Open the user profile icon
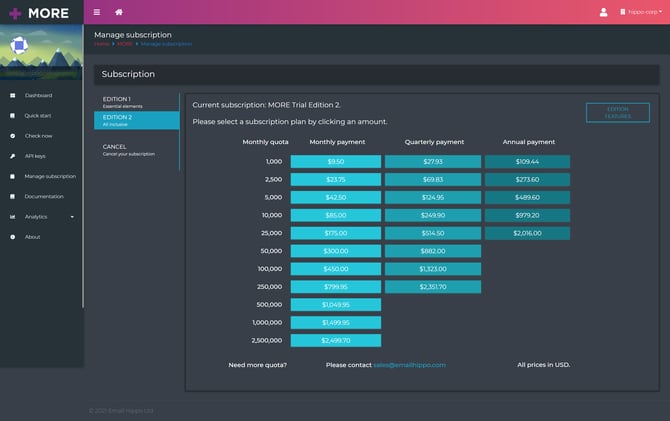The height and width of the screenshot is (421, 670). coord(603,12)
